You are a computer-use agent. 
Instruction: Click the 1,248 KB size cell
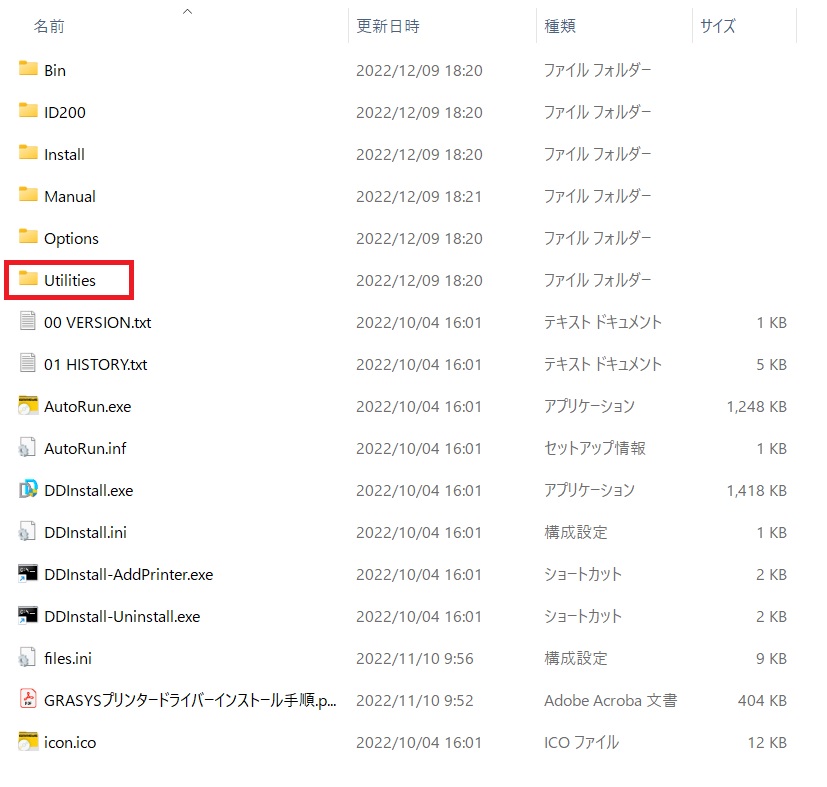(x=757, y=407)
